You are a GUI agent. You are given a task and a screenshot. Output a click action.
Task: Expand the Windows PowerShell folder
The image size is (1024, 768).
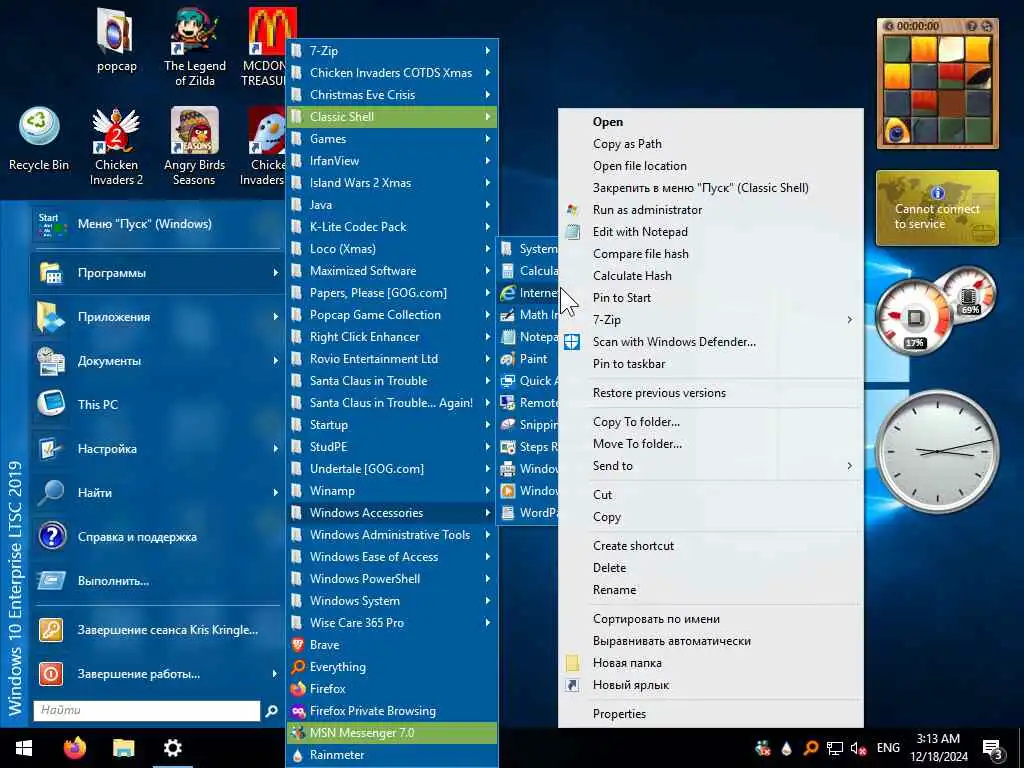392,579
